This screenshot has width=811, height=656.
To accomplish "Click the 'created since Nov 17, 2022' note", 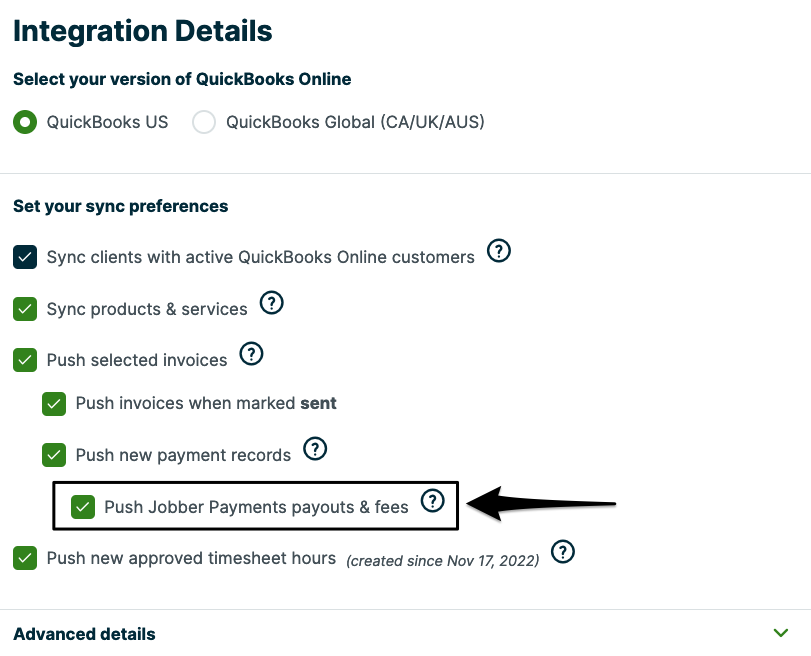I will tap(443, 560).
